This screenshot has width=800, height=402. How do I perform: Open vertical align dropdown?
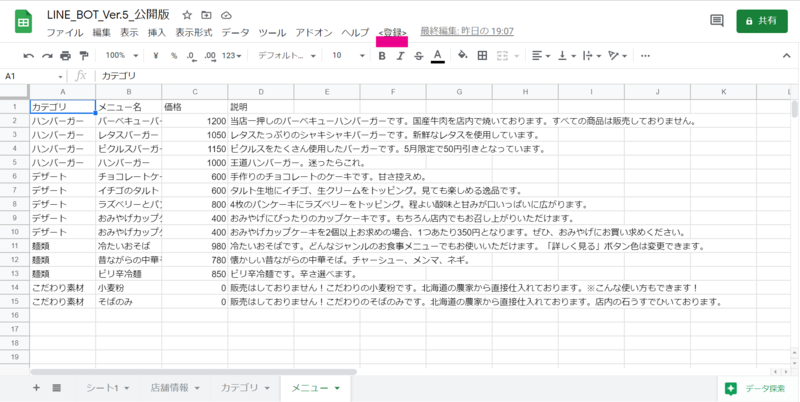click(567, 56)
